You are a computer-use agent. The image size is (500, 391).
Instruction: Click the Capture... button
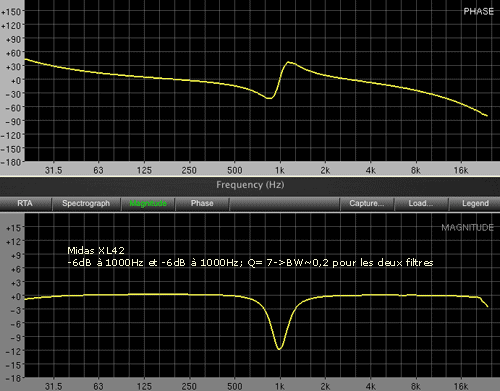367,203
